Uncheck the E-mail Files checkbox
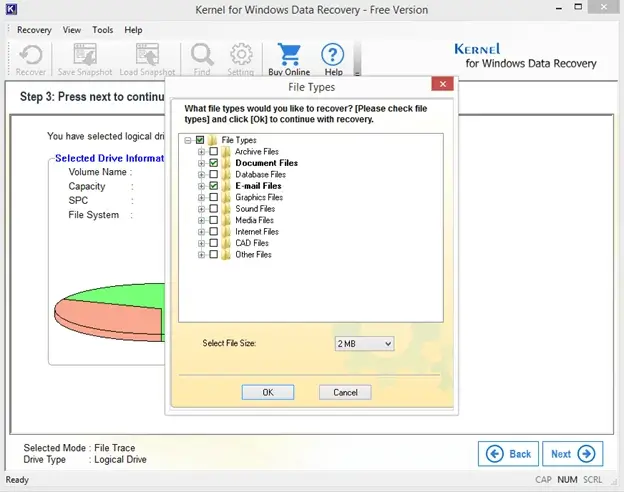624x492 pixels. pyautogui.click(x=214, y=186)
